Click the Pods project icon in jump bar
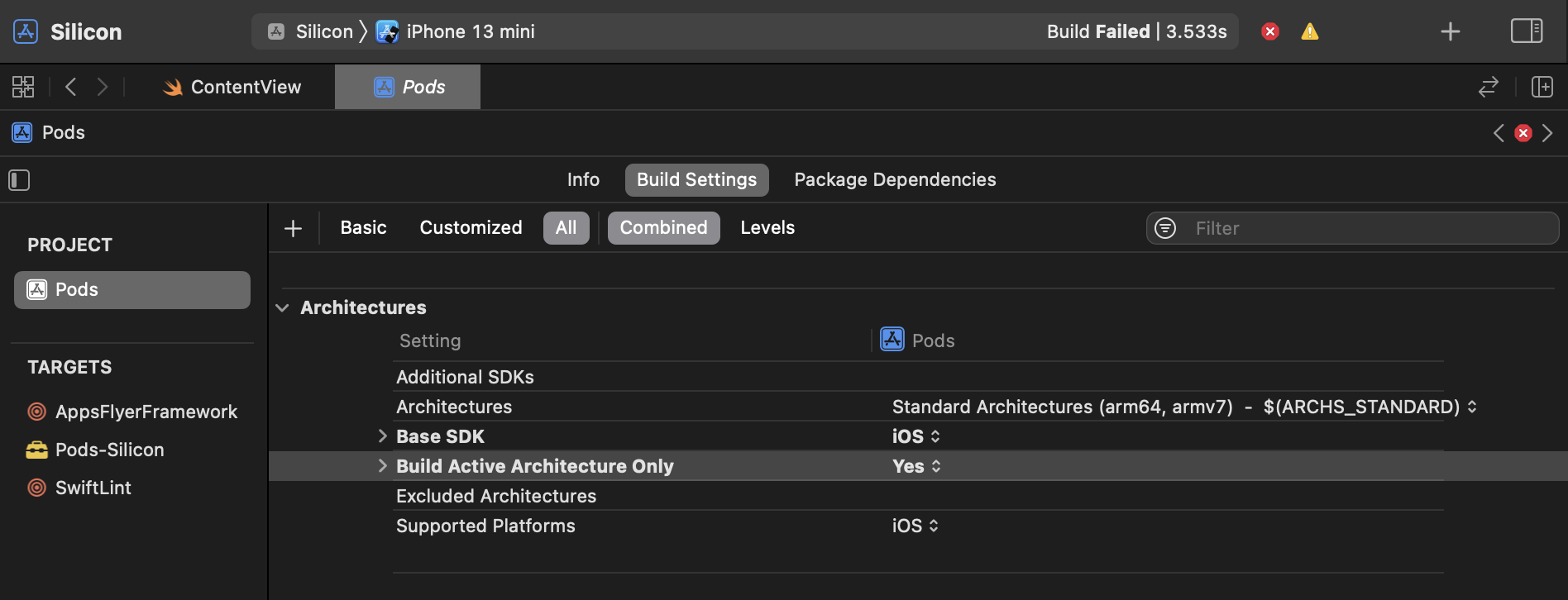1568x600 pixels. click(x=22, y=132)
